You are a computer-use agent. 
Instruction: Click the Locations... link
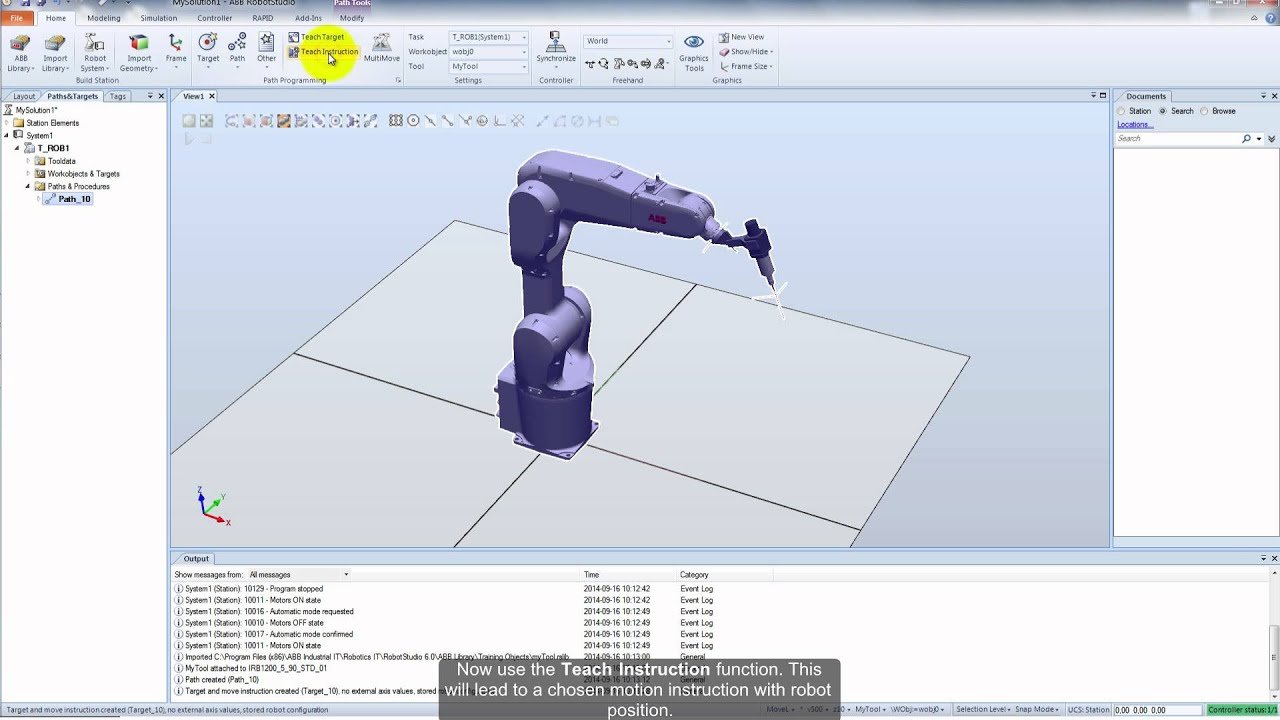(x=1135, y=124)
